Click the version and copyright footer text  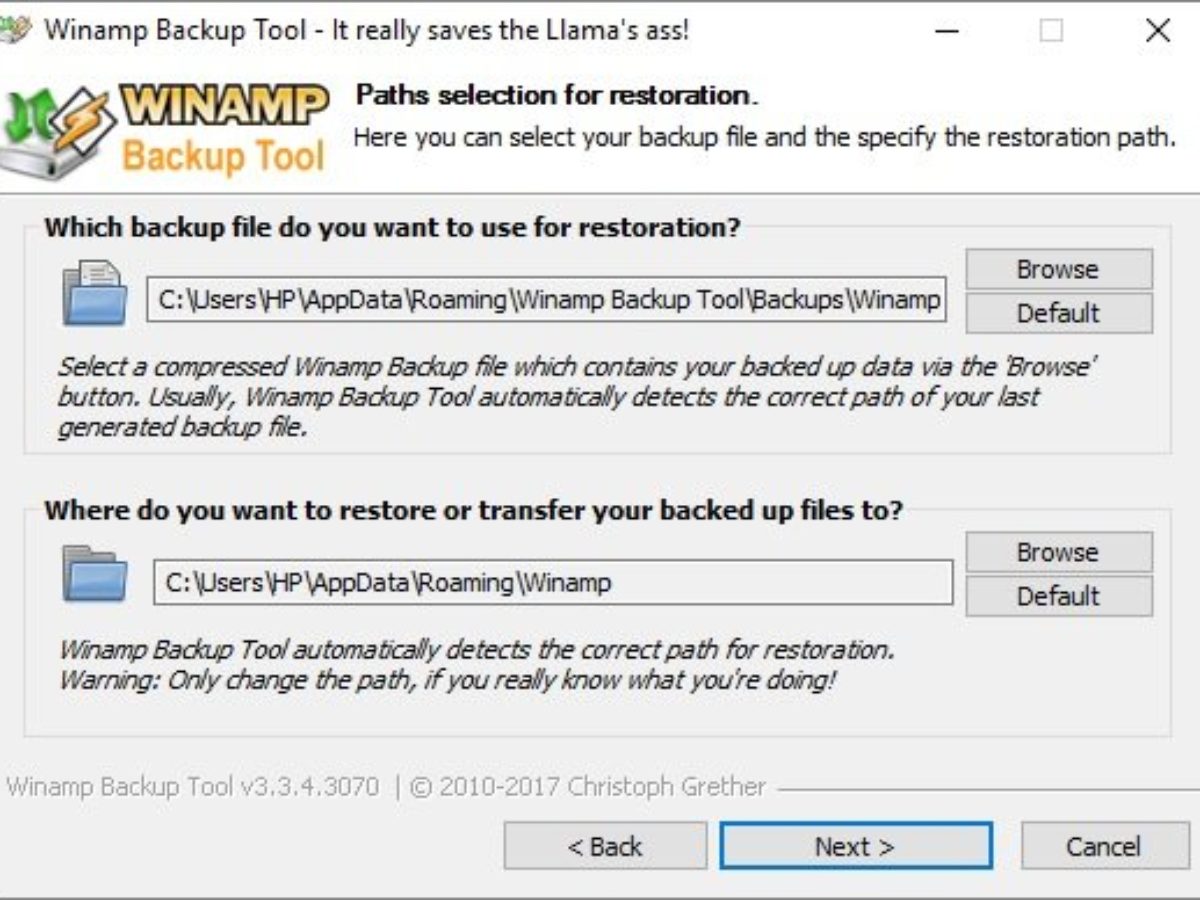[x=386, y=787]
